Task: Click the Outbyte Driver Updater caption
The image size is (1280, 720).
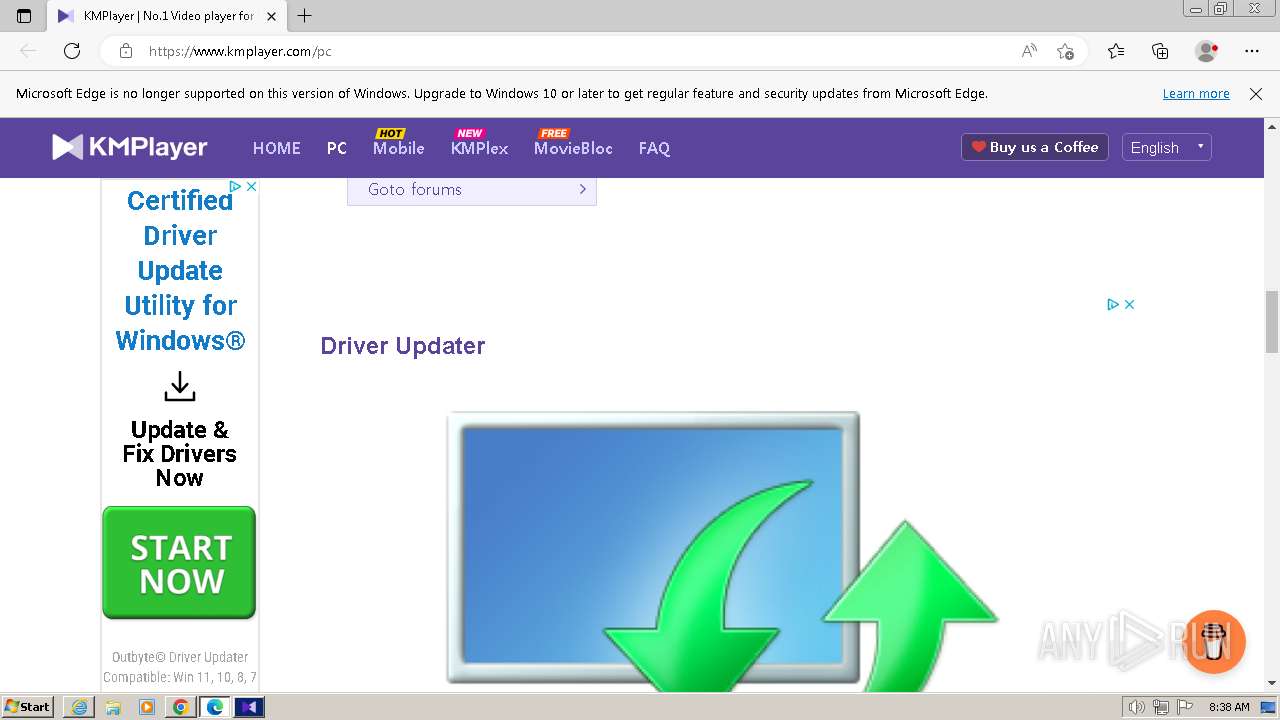Action: [180, 657]
